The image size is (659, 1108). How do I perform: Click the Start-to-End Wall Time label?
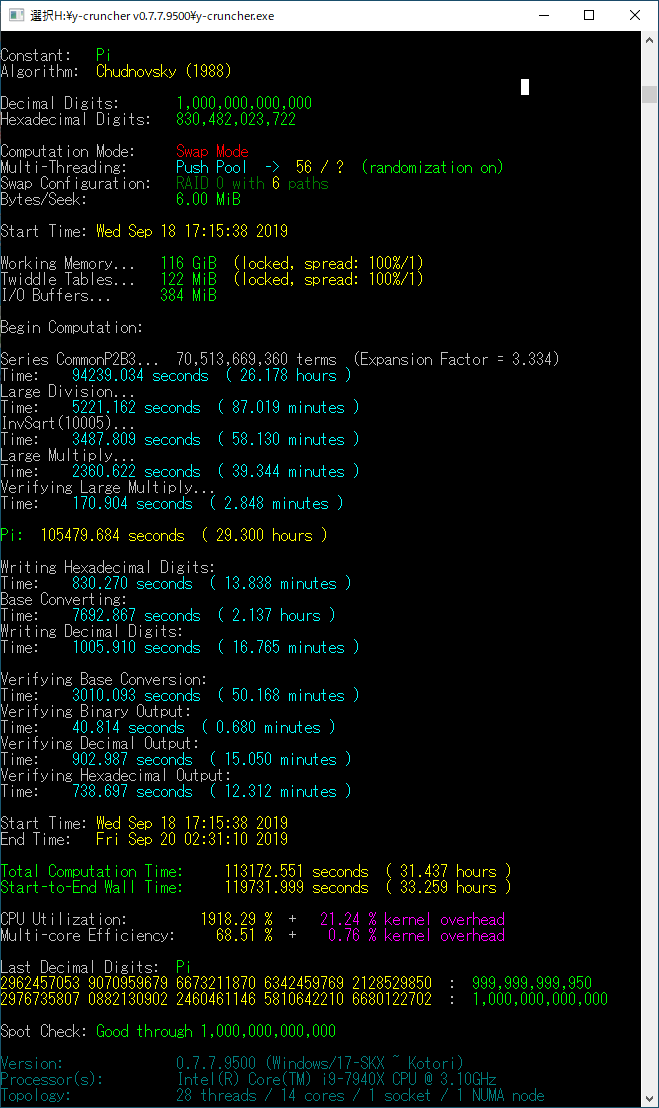pyautogui.click(x=92, y=888)
